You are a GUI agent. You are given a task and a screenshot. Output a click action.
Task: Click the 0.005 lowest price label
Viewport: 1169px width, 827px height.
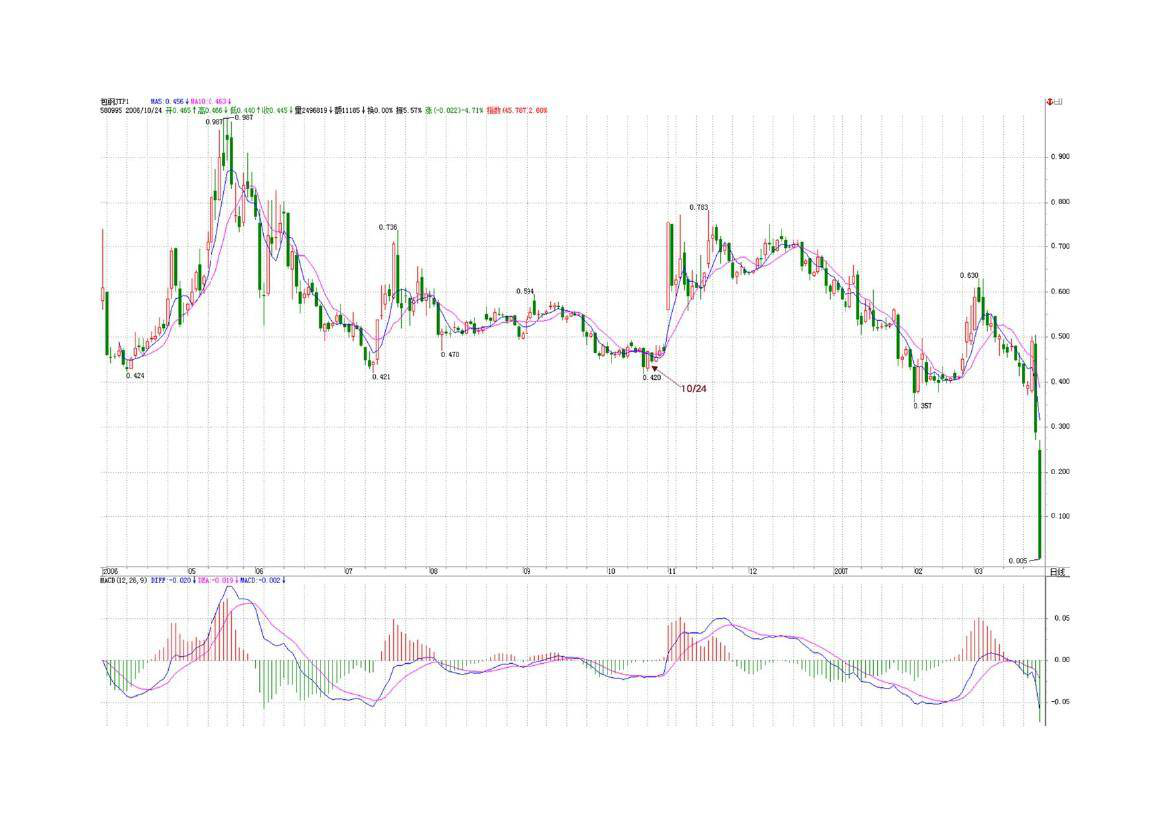(x=1017, y=561)
